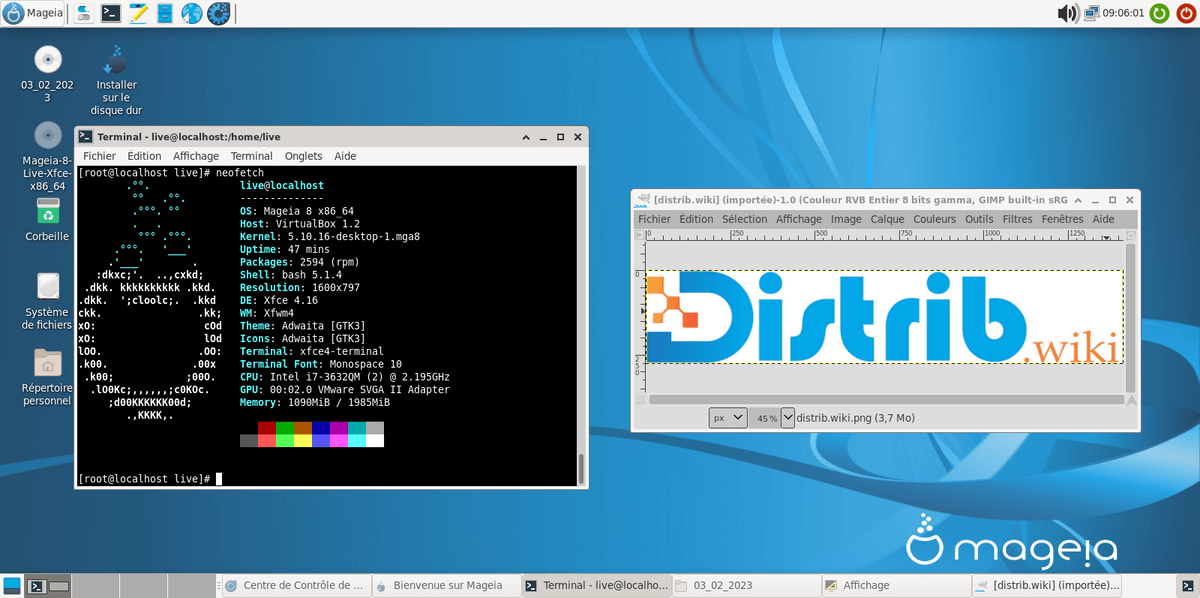Viewport: 1200px width, 598px height.
Task: Launch the web browser globe icon in top panel
Action: (191, 14)
